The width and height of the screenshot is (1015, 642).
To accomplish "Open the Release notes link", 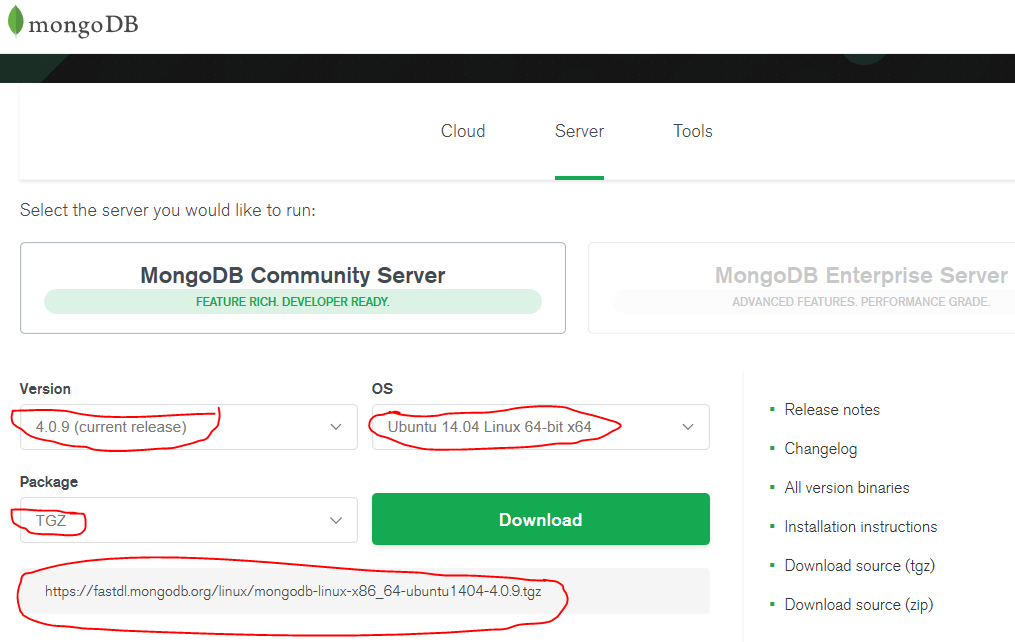I will tap(832, 410).
